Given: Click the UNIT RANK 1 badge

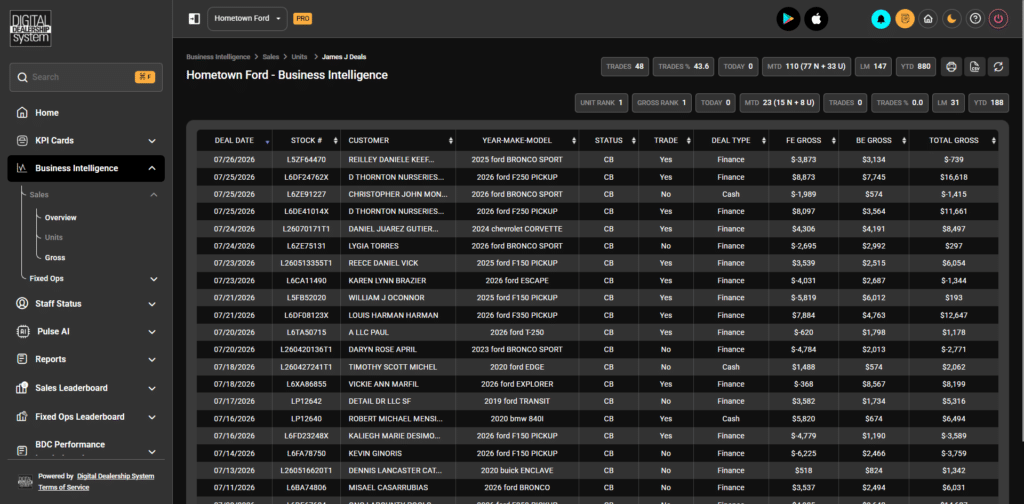Looking at the screenshot, I should tap(601, 103).
